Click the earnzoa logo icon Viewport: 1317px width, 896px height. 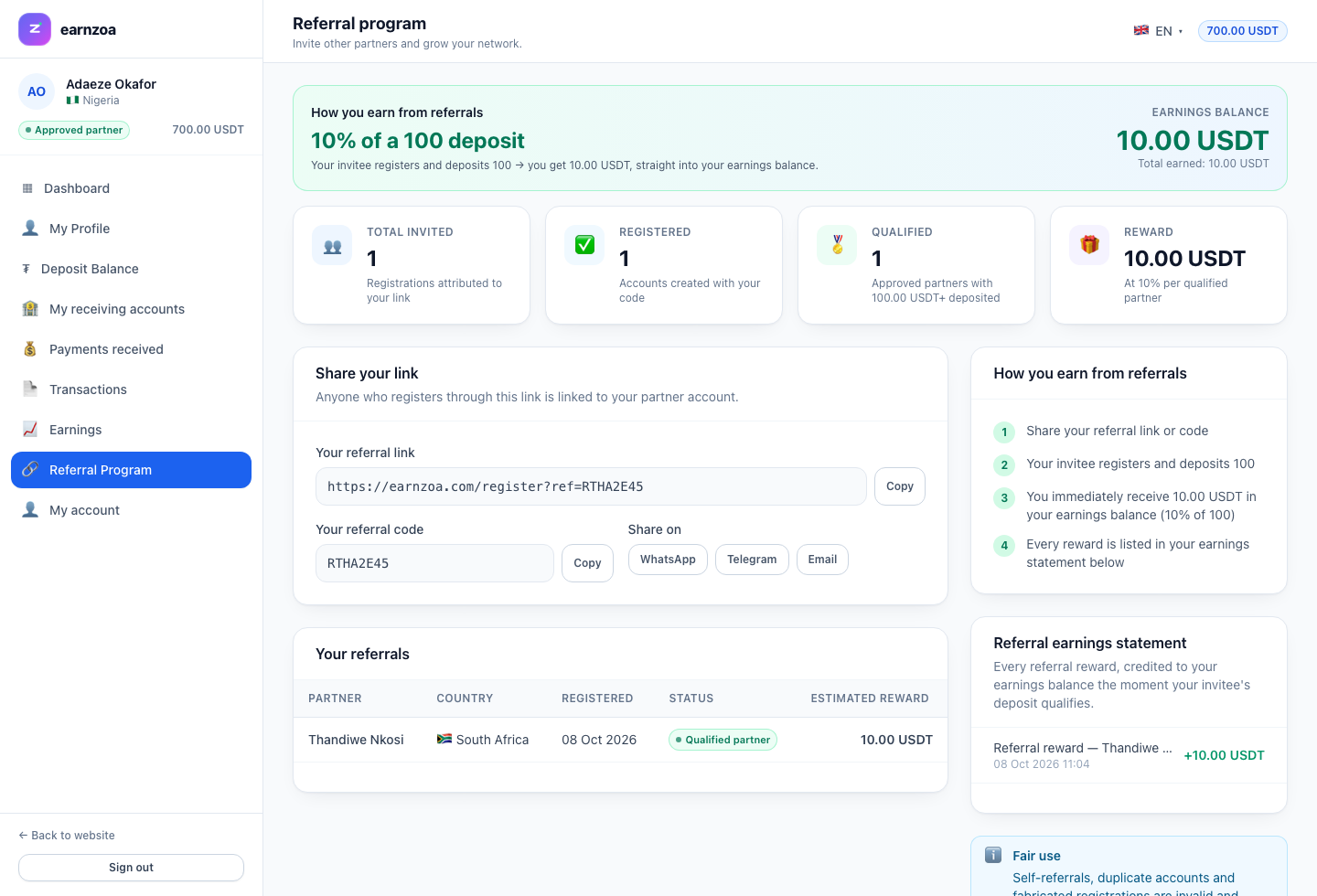tap(35, 29)
